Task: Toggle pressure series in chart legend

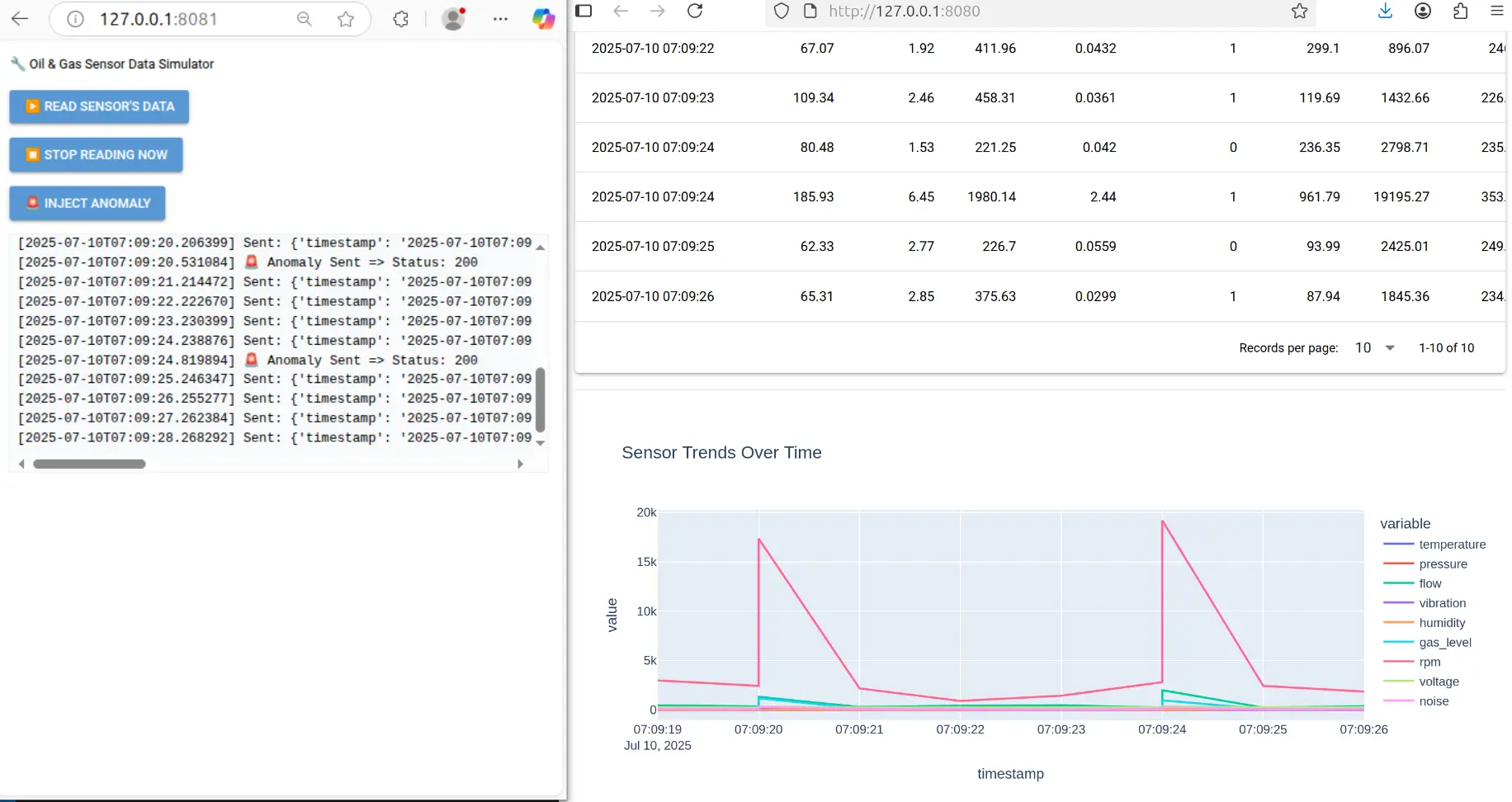Action: tap(1425, 564)
